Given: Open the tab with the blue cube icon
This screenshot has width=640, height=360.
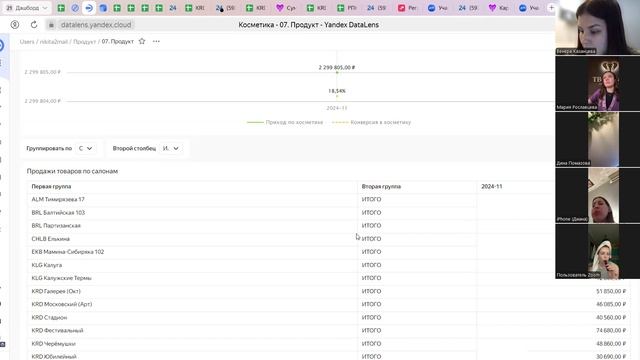Looking at the screenshot, I should 103,8.
